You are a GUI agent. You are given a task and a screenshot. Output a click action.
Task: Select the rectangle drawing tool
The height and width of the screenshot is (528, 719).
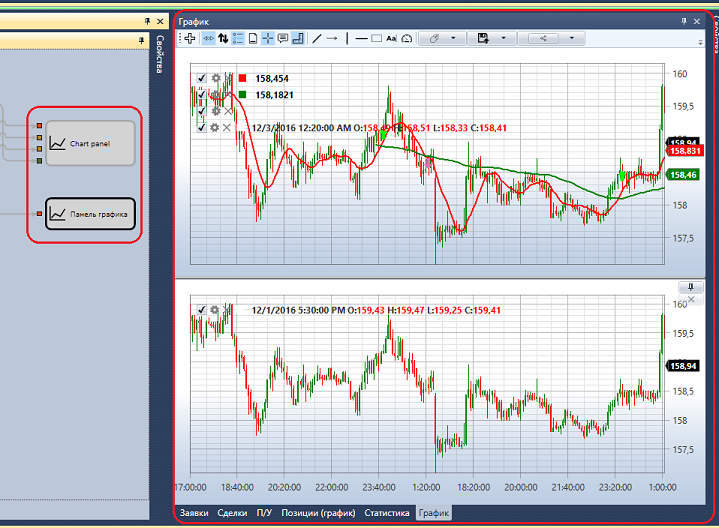click(x=376, y=39)
